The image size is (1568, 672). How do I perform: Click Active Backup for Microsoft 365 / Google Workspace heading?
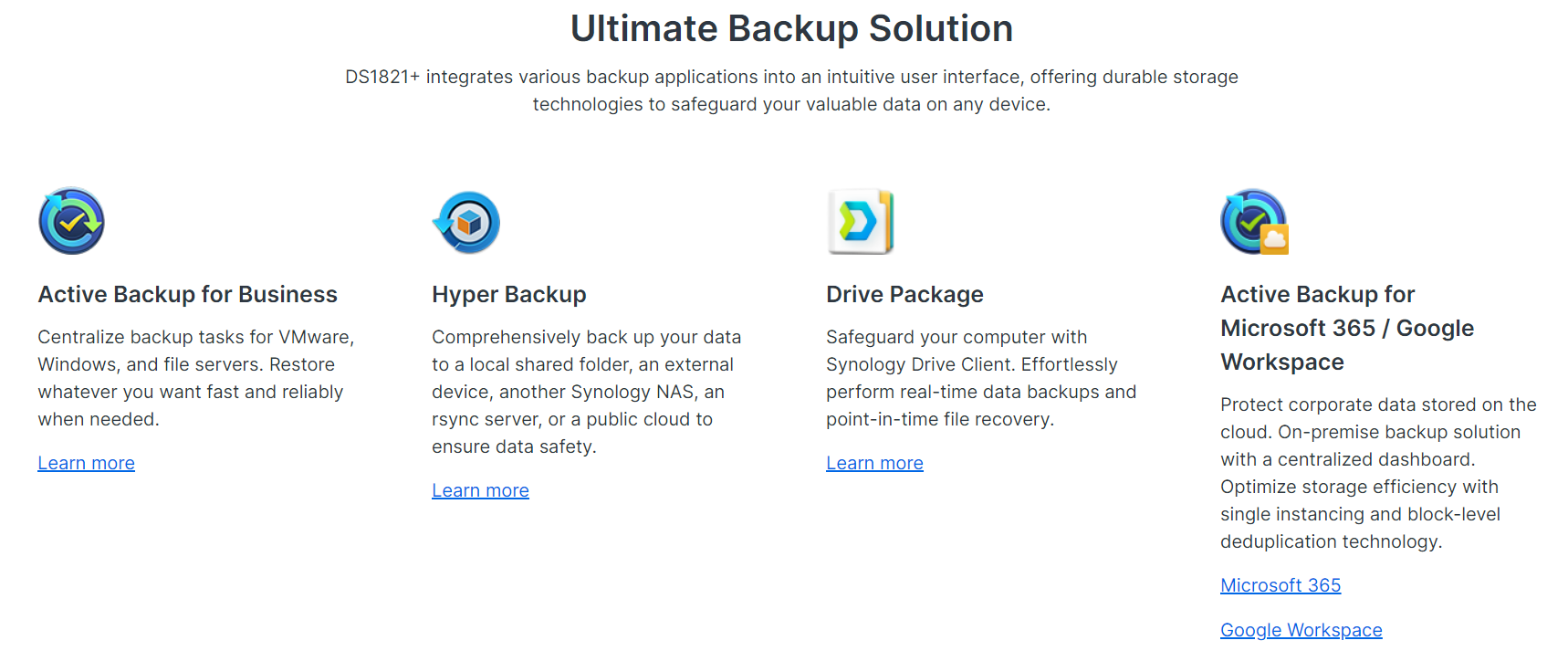point(1346,328)
